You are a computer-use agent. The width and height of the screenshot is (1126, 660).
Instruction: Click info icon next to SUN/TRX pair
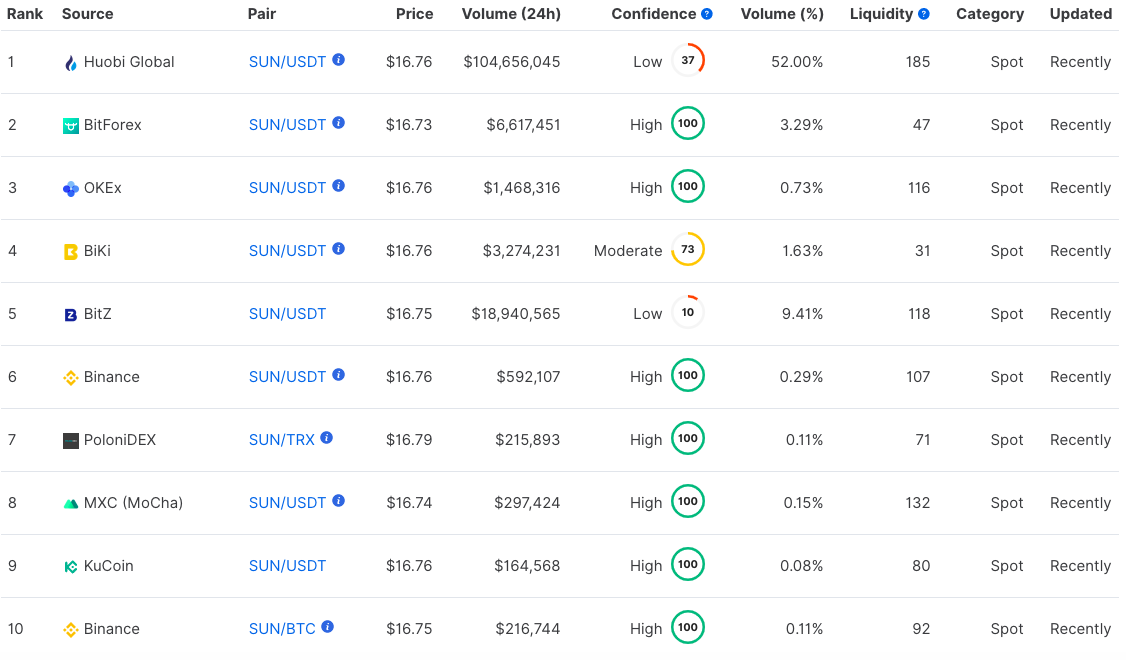coord(327,438)
